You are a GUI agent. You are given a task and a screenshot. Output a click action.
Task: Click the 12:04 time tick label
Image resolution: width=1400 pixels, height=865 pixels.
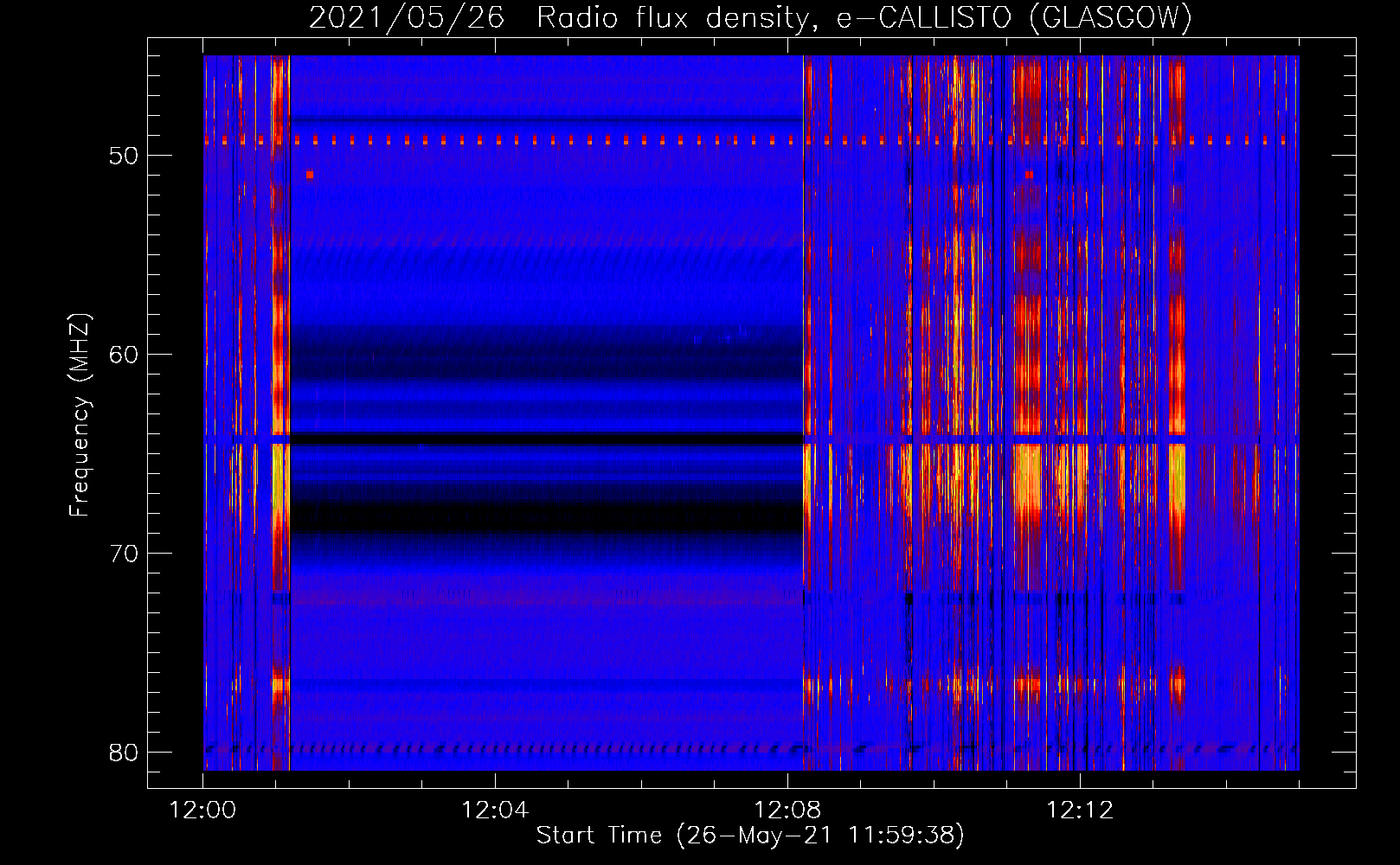tap(495, 811)
